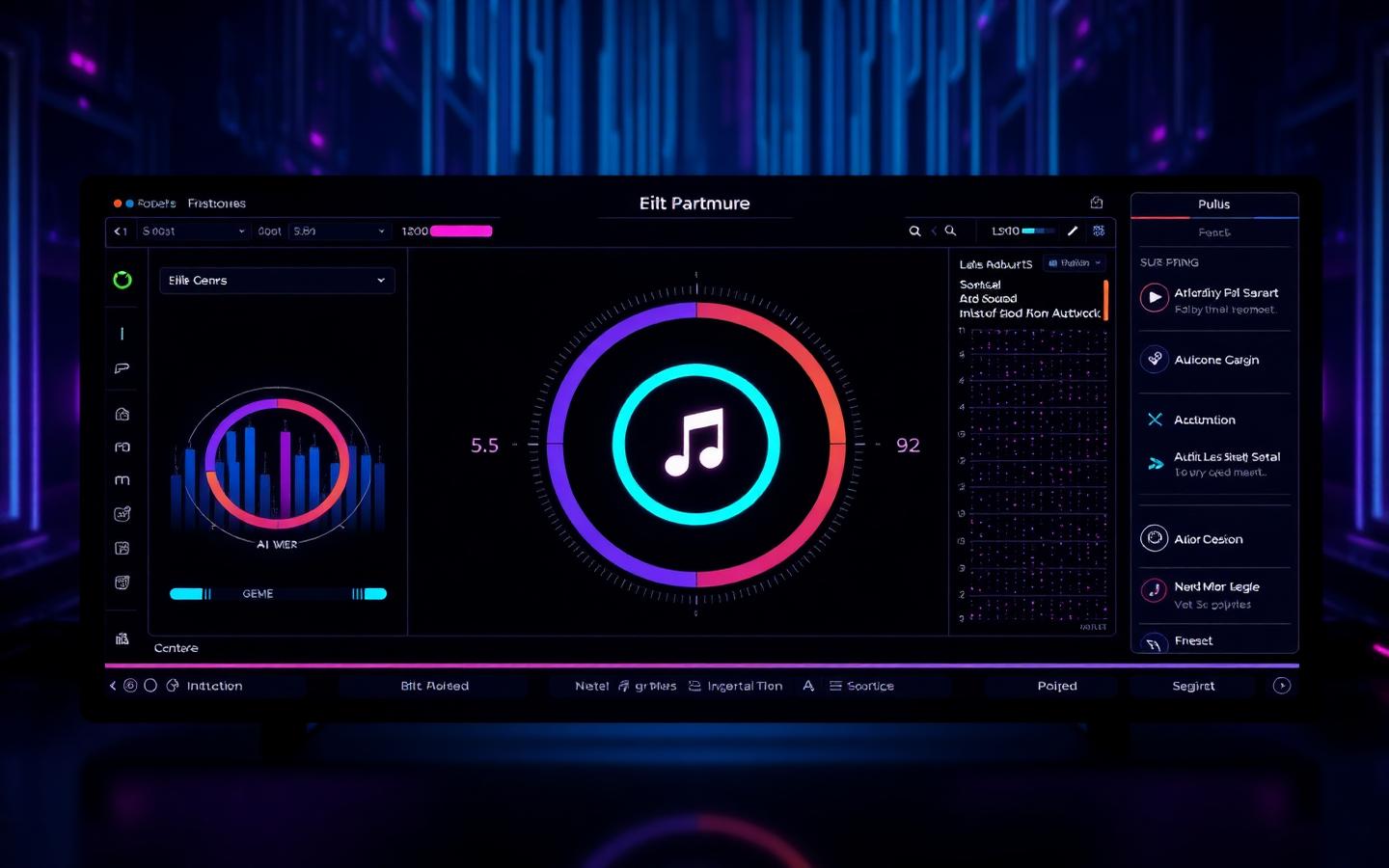Select the Fenct tab in right panel
Image resolution: width=1389 pixels, height=868 pixels.
[x=1214, y=232]
